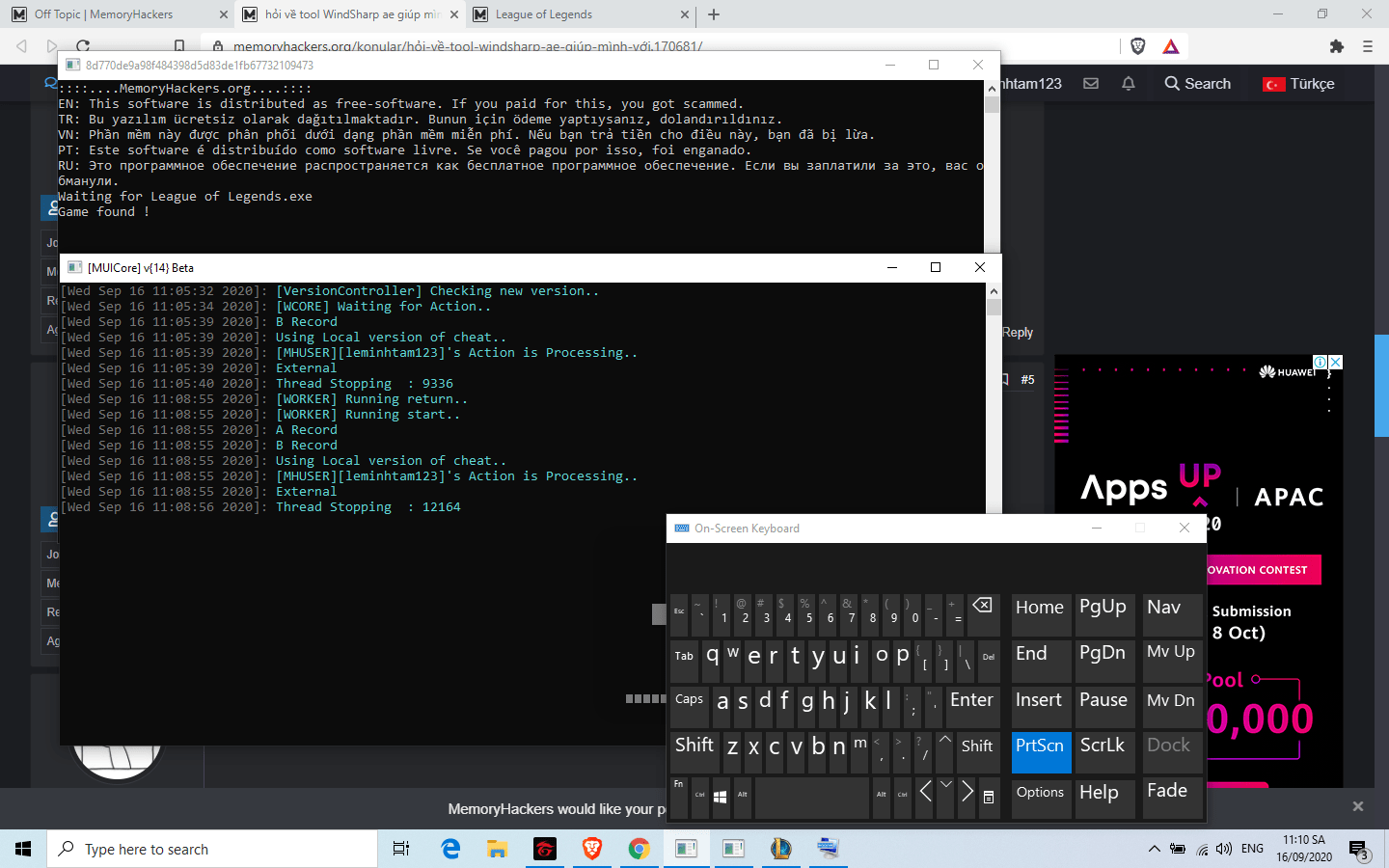
Task: Click the Type here to search box
Action: (212, 849)
